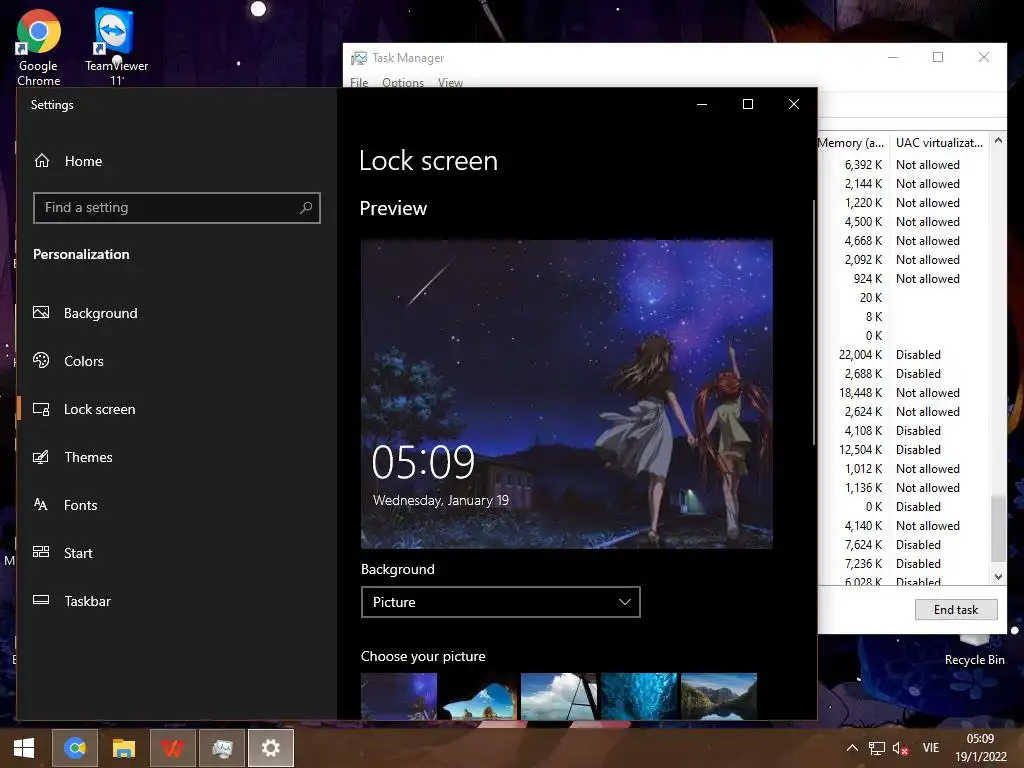Sort by Memory column header
Image resolution: width=1024 pixels, height=768 pixels.
(x=852, y=142)
